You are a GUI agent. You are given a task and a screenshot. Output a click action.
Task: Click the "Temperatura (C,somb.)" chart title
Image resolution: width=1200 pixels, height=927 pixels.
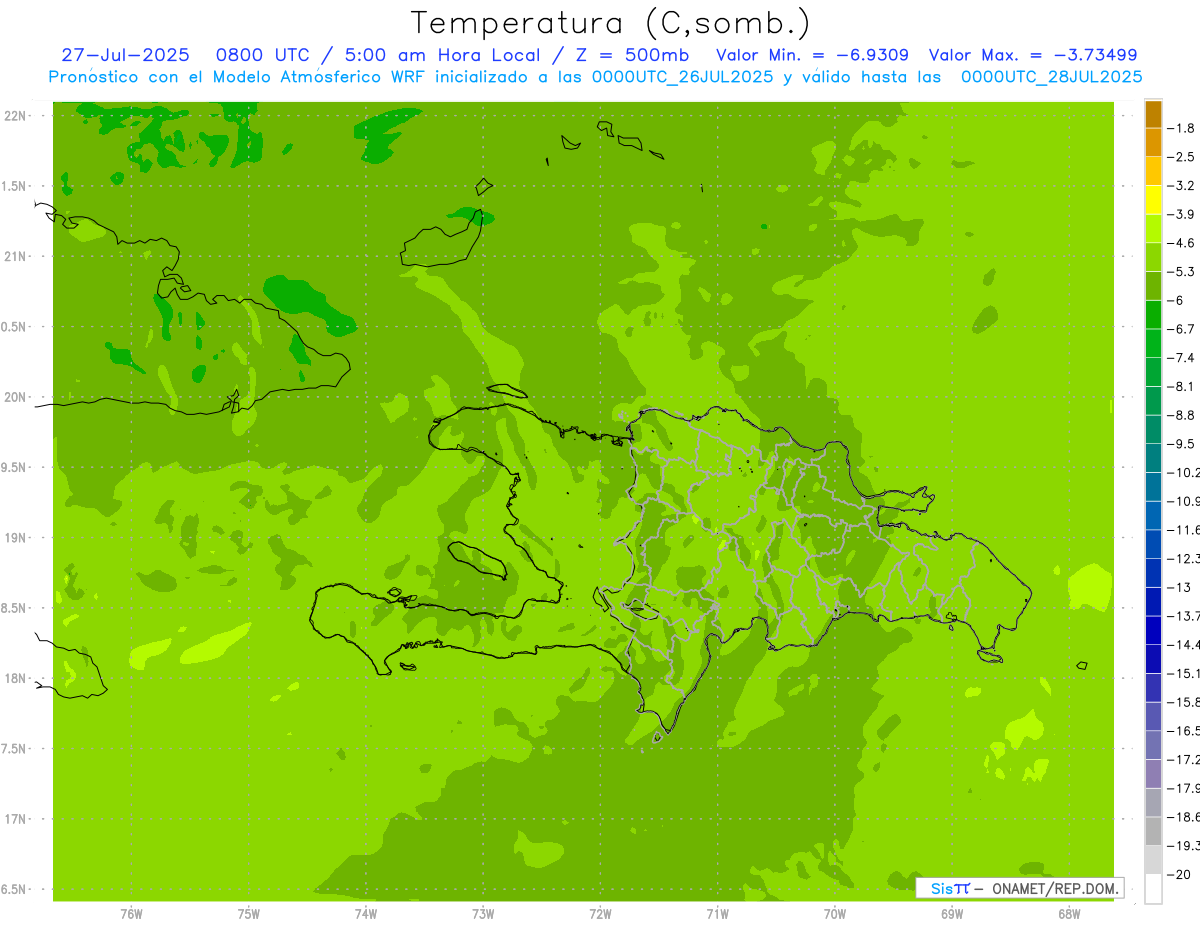tap(611, 23)
